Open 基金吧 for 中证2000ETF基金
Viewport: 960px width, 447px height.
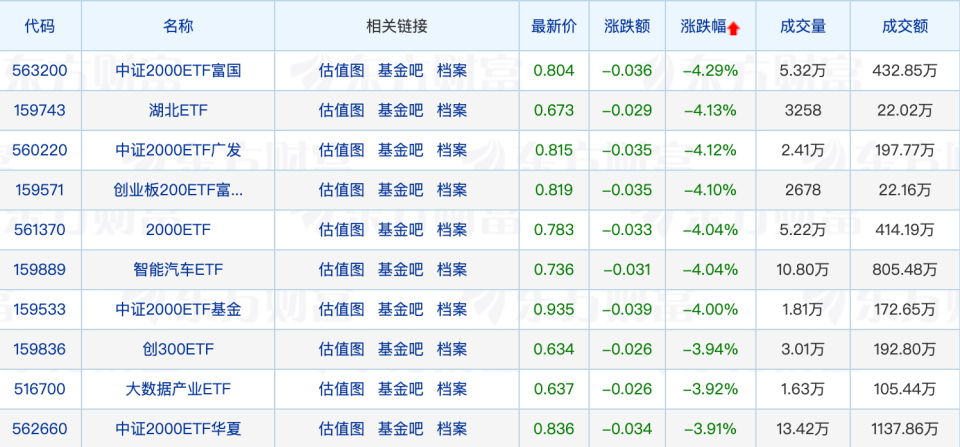[400, 309]
